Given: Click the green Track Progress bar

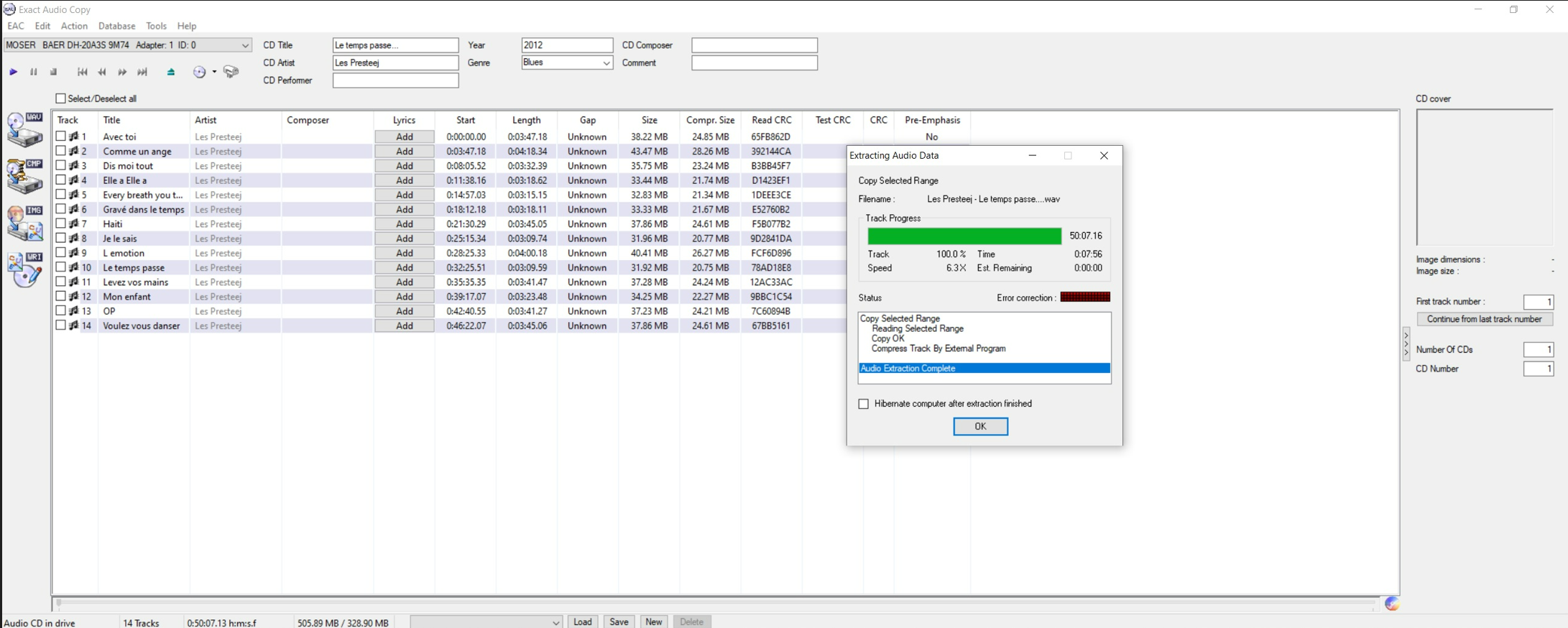Looking at the screenshot, I should tap(964, 236).
